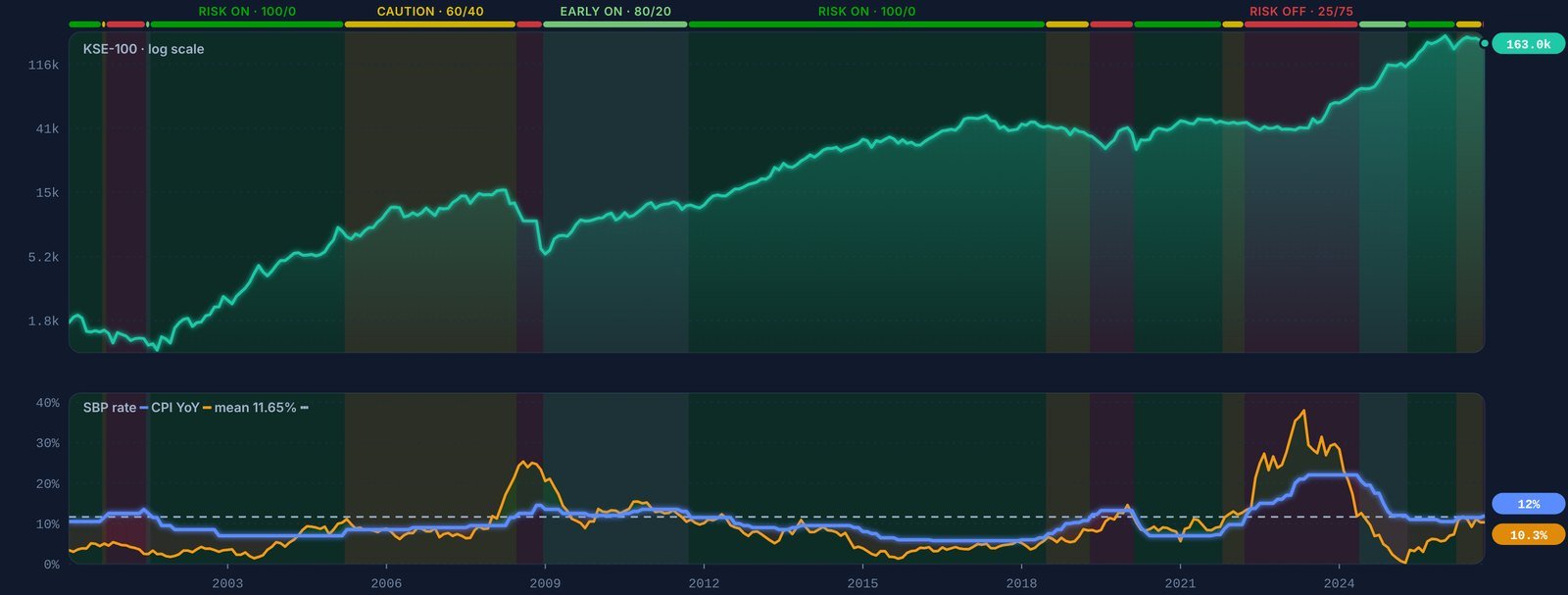This screenshot has width=1568, height=595.
Task: Click the 2021 year tick label
Action: pyautogui.click(x=1180, y=583)
